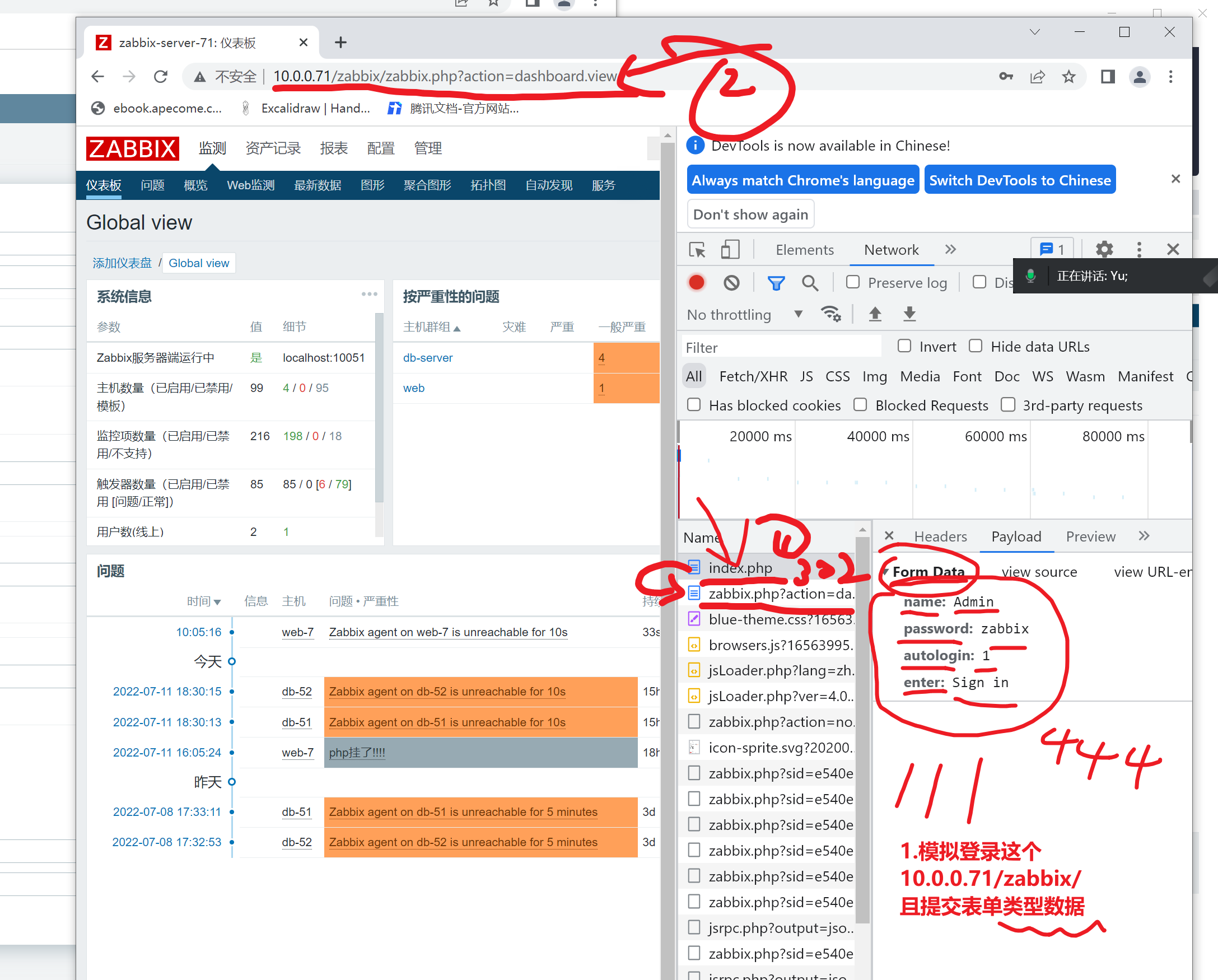Click the import HAR upload arrow
This screenshot has width=1218, height=980.
875,314
